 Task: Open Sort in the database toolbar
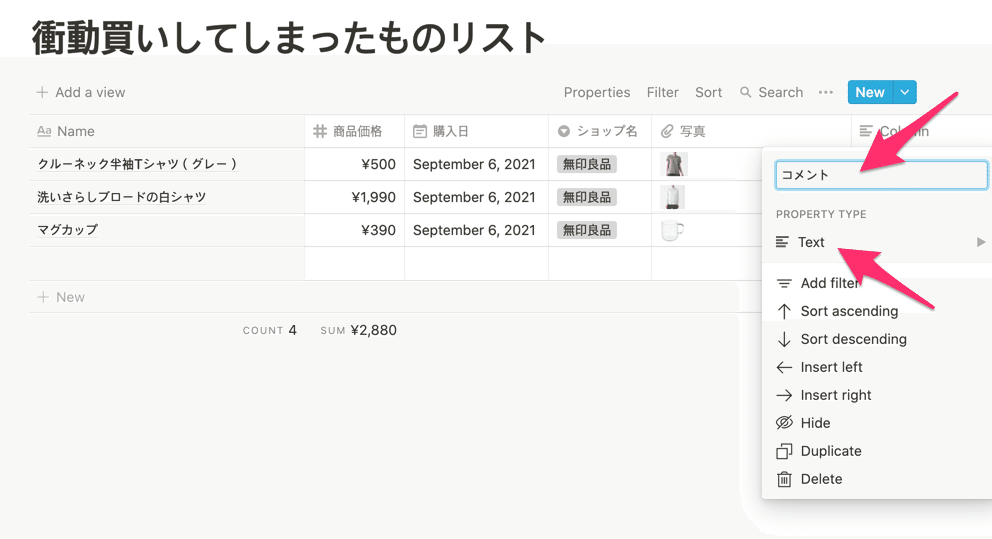pyautogui.click(x=709, y=92)
